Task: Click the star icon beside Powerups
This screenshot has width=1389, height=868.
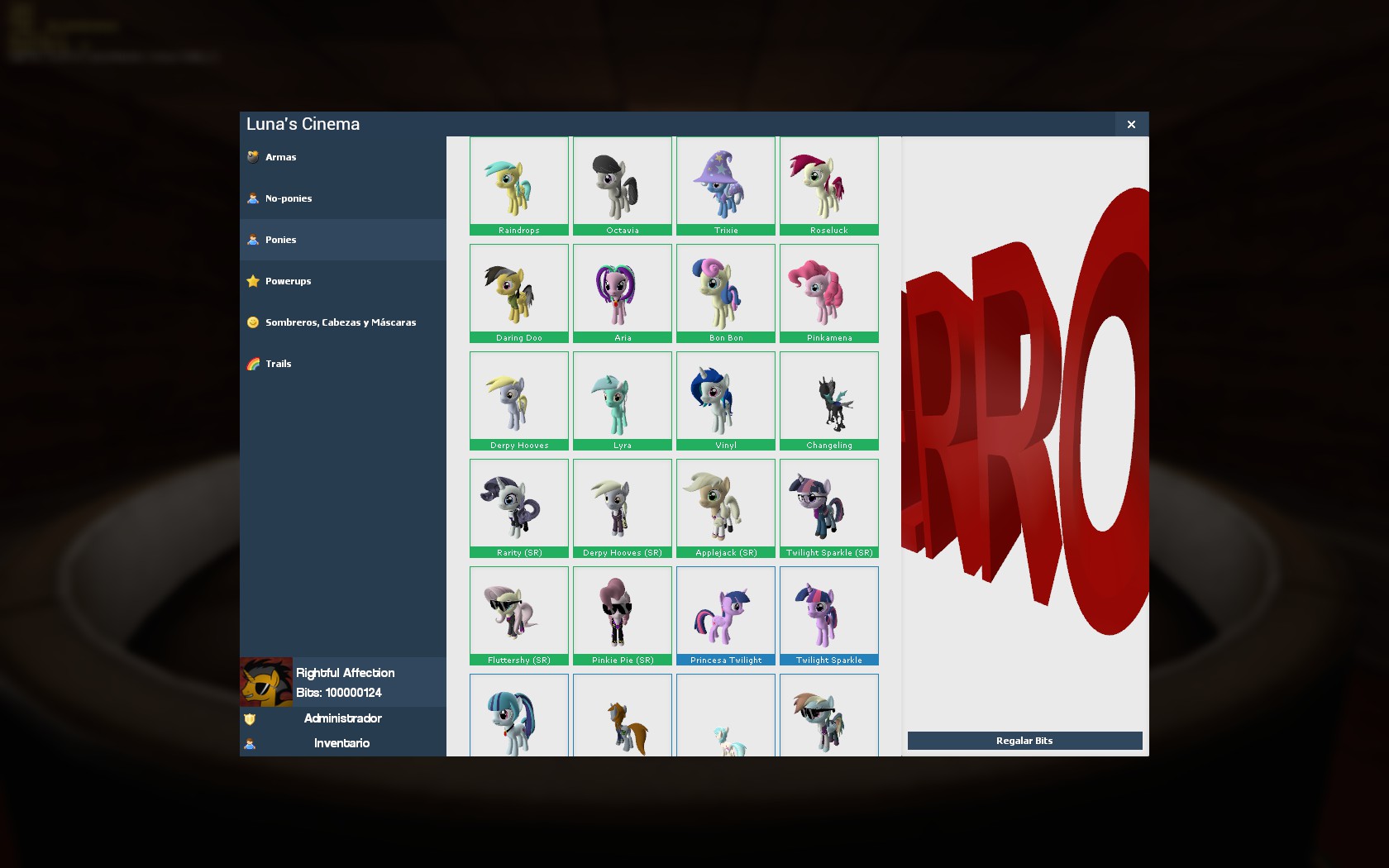Action: click(x=253, y=281)
